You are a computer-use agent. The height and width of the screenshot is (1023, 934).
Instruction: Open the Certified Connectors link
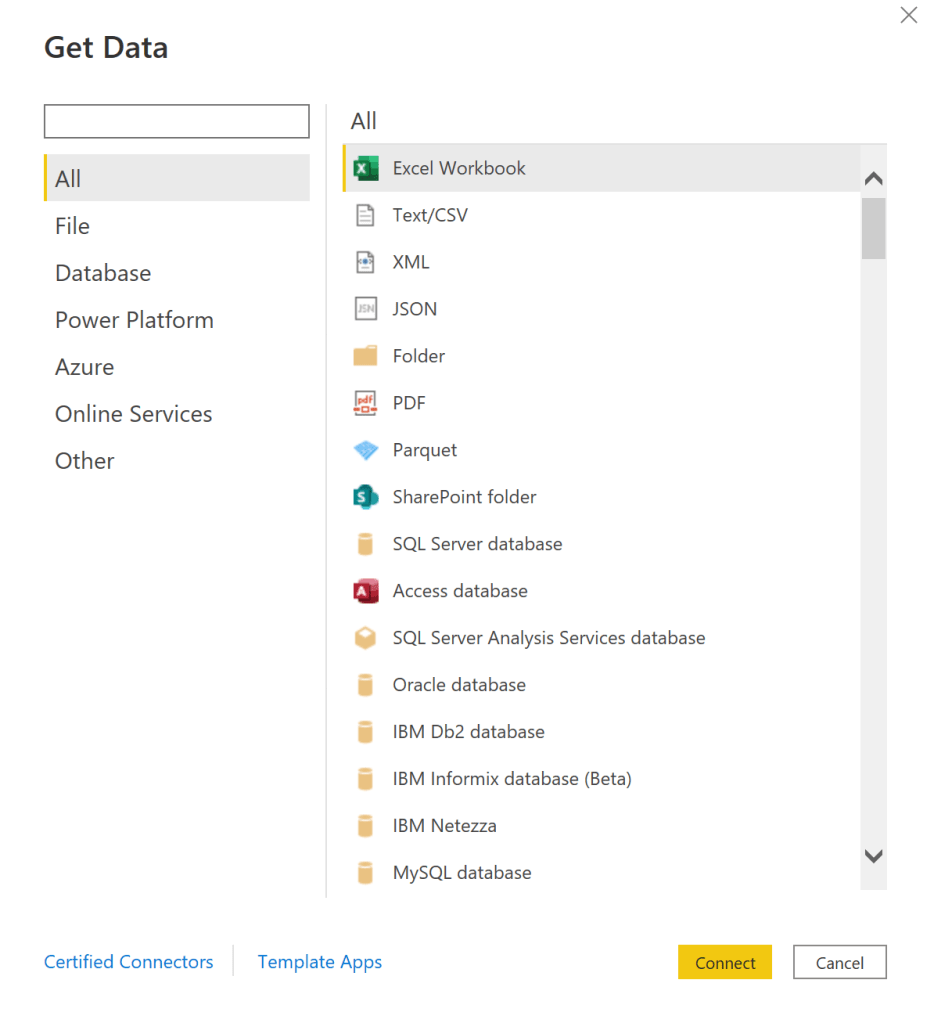pos(129,962)
